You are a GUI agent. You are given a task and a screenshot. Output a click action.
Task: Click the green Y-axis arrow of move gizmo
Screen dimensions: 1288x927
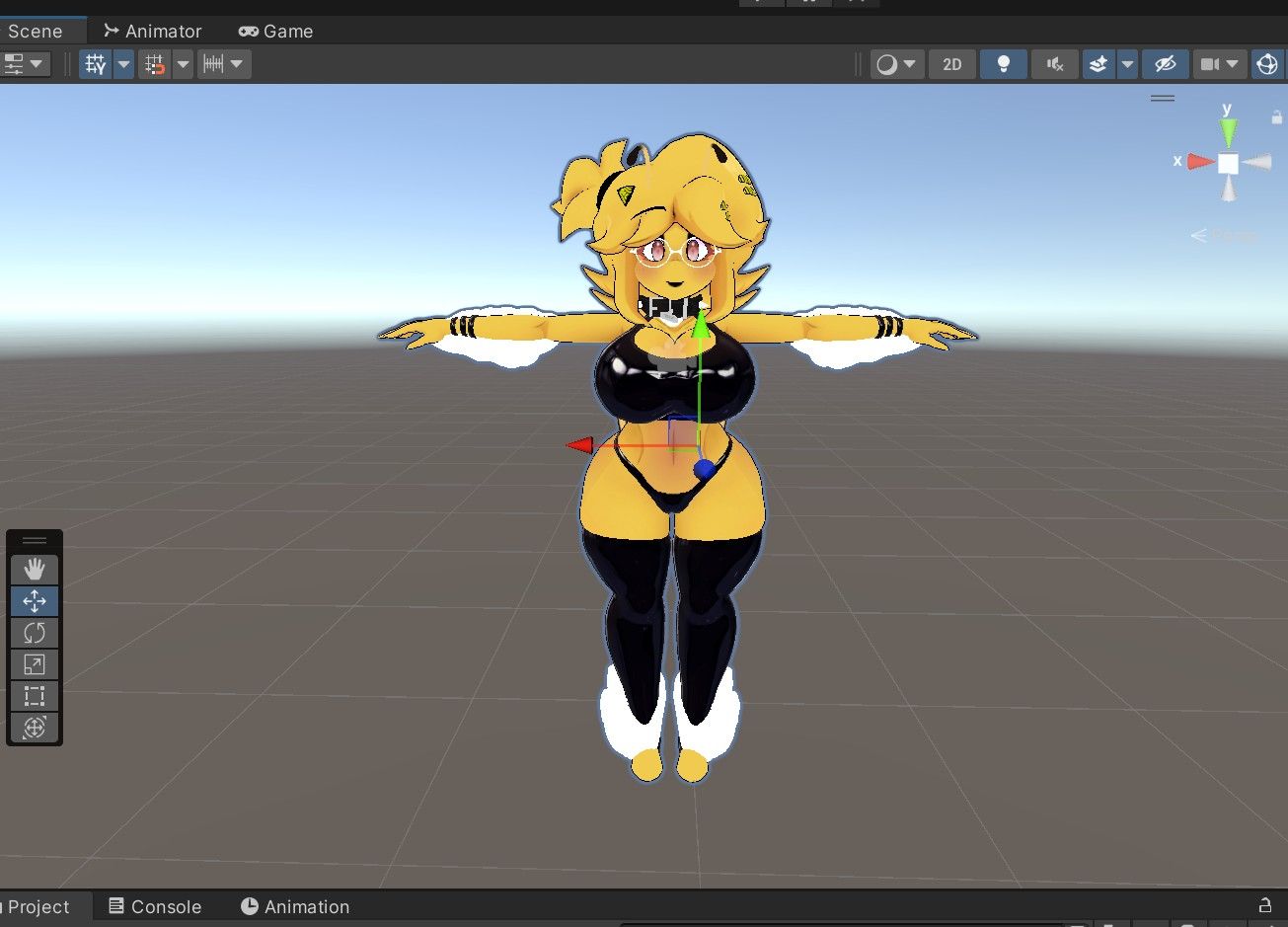pyautogui.click(x=700, y=325)
